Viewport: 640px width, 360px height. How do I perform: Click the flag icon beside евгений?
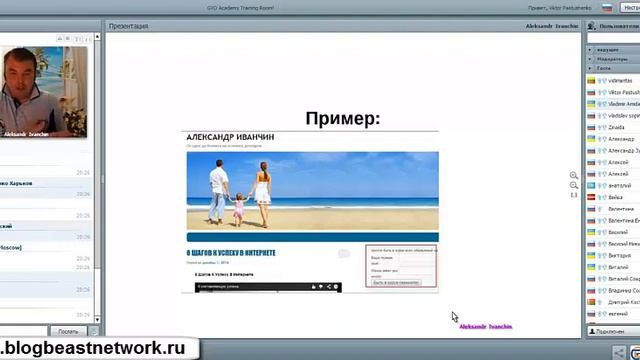tap(591, 314)
